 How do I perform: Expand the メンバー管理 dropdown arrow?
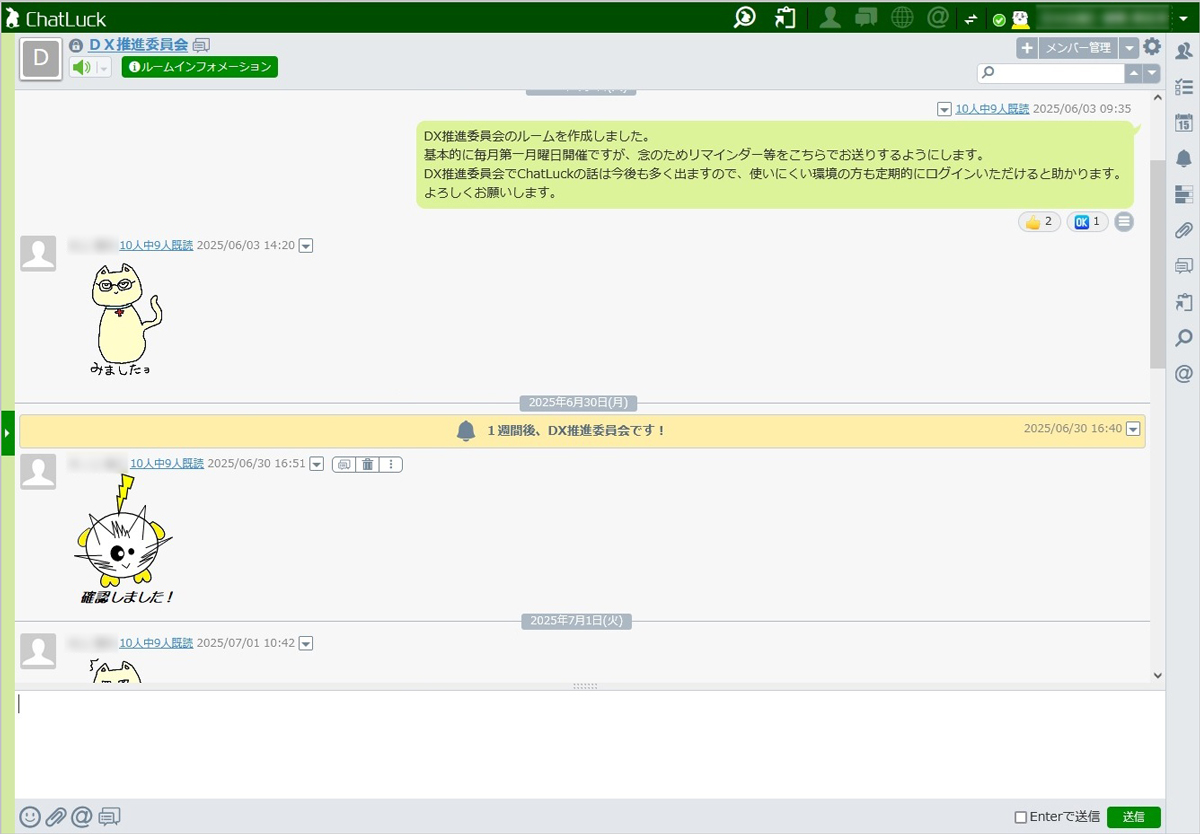1129,48
